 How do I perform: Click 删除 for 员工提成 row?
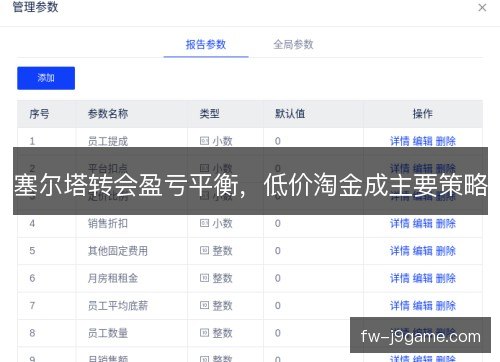(445, 141)
